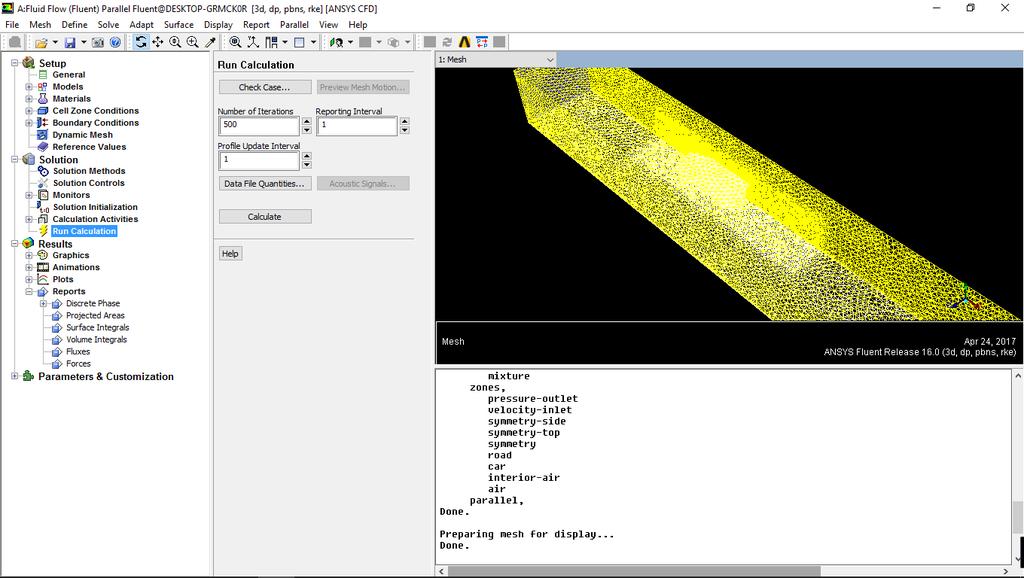Expand the Boundary Conditions node

[x=29, y=123]
